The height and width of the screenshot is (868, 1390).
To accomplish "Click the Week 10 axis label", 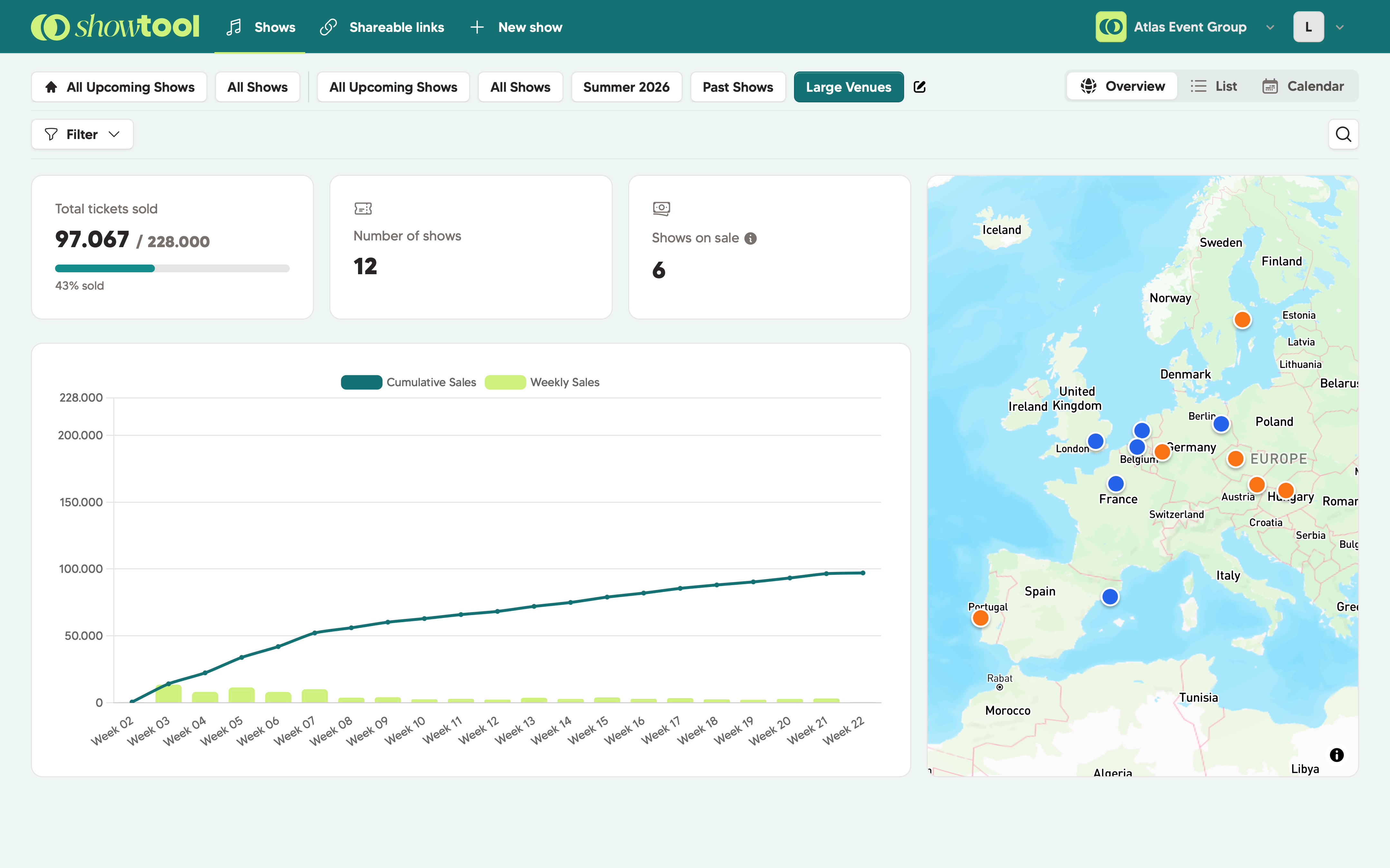I will point(405,730).
